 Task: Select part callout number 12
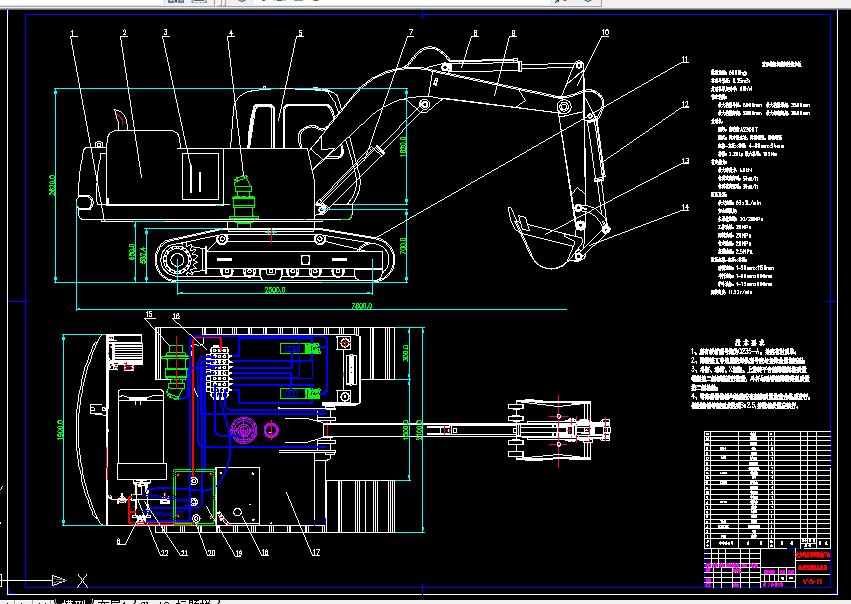click(685, 104)
